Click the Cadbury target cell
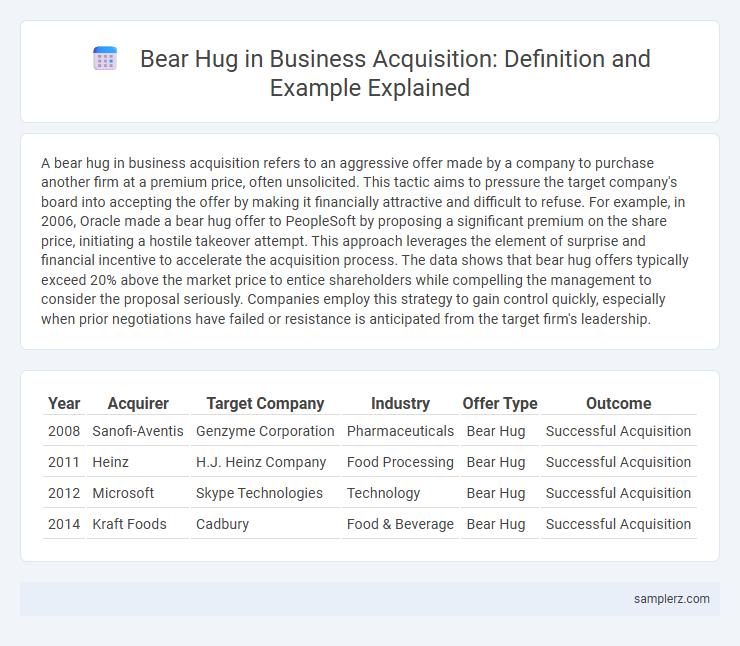740x646 pixels. point(265,524)
